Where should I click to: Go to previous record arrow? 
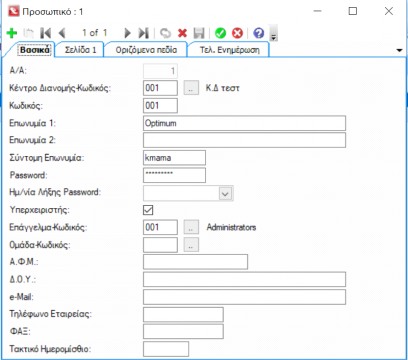tap(62, 33)
